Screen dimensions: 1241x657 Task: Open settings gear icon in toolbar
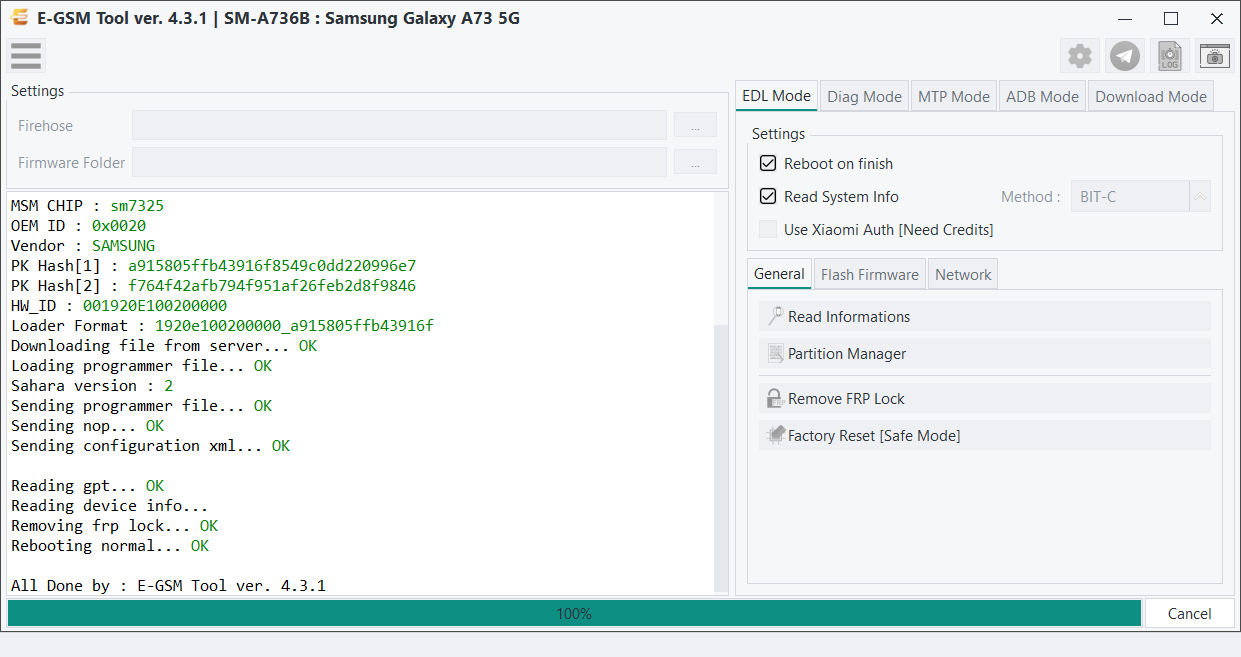1080,56
